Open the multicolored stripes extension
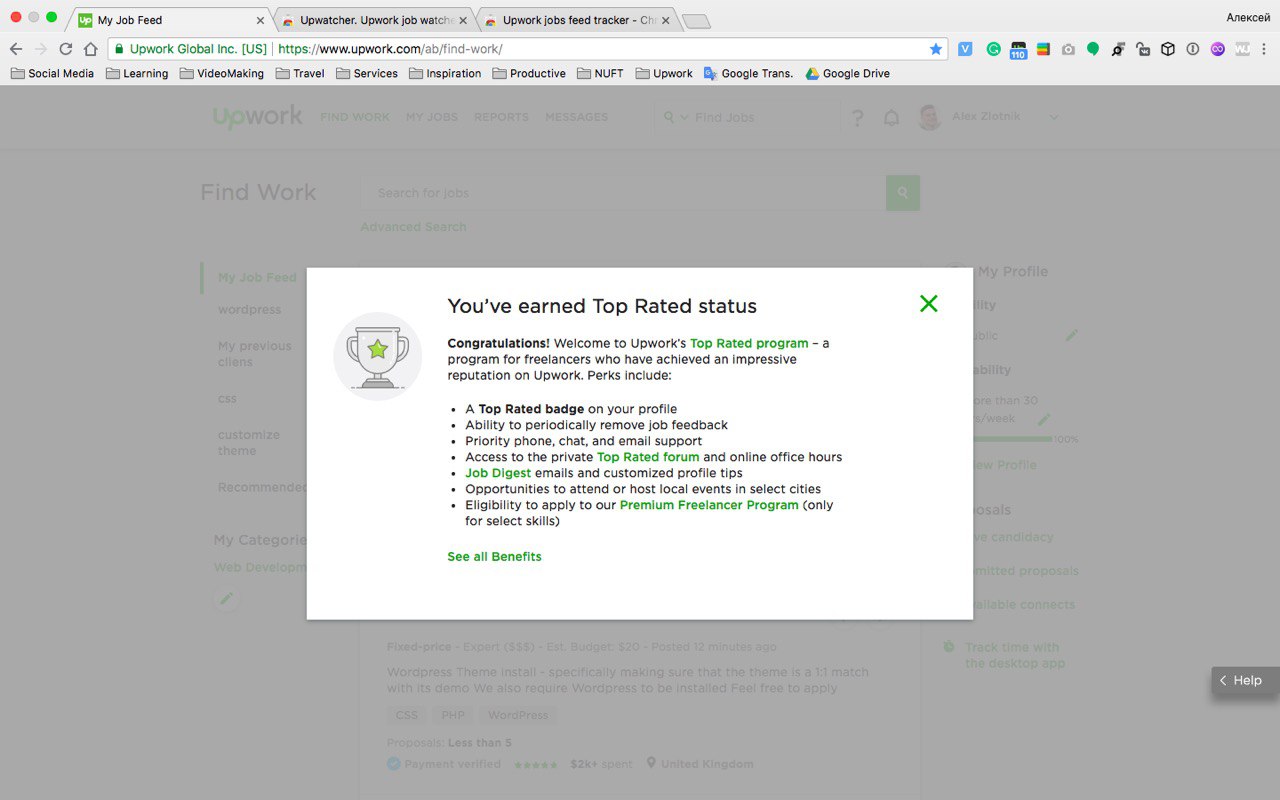The height and width of the screenshot is (800, 1280). [x=1043, y=49]
